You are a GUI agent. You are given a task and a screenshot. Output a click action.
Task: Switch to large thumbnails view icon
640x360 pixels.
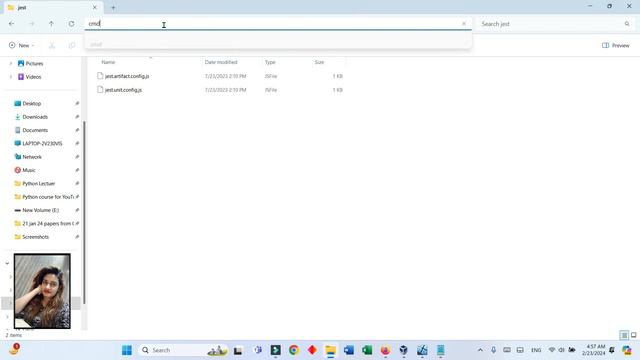pos(633,335)
